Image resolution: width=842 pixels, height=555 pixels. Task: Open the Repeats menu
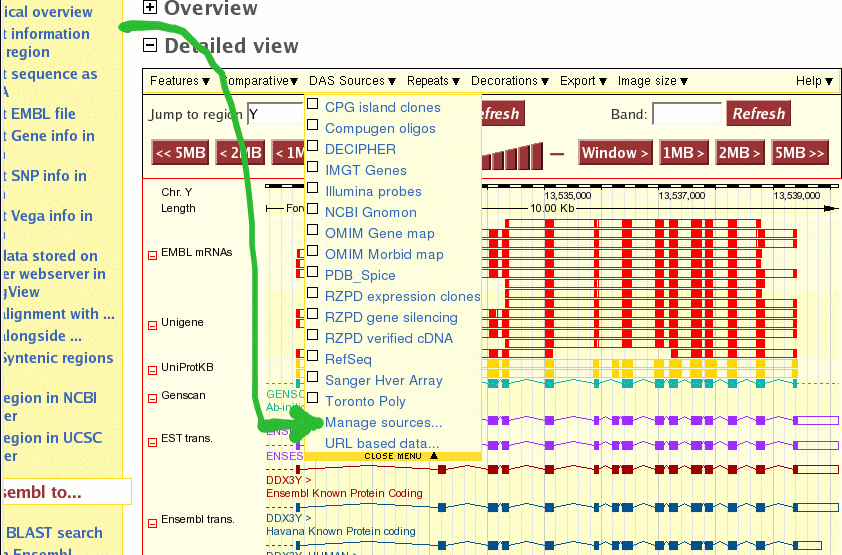433,81
